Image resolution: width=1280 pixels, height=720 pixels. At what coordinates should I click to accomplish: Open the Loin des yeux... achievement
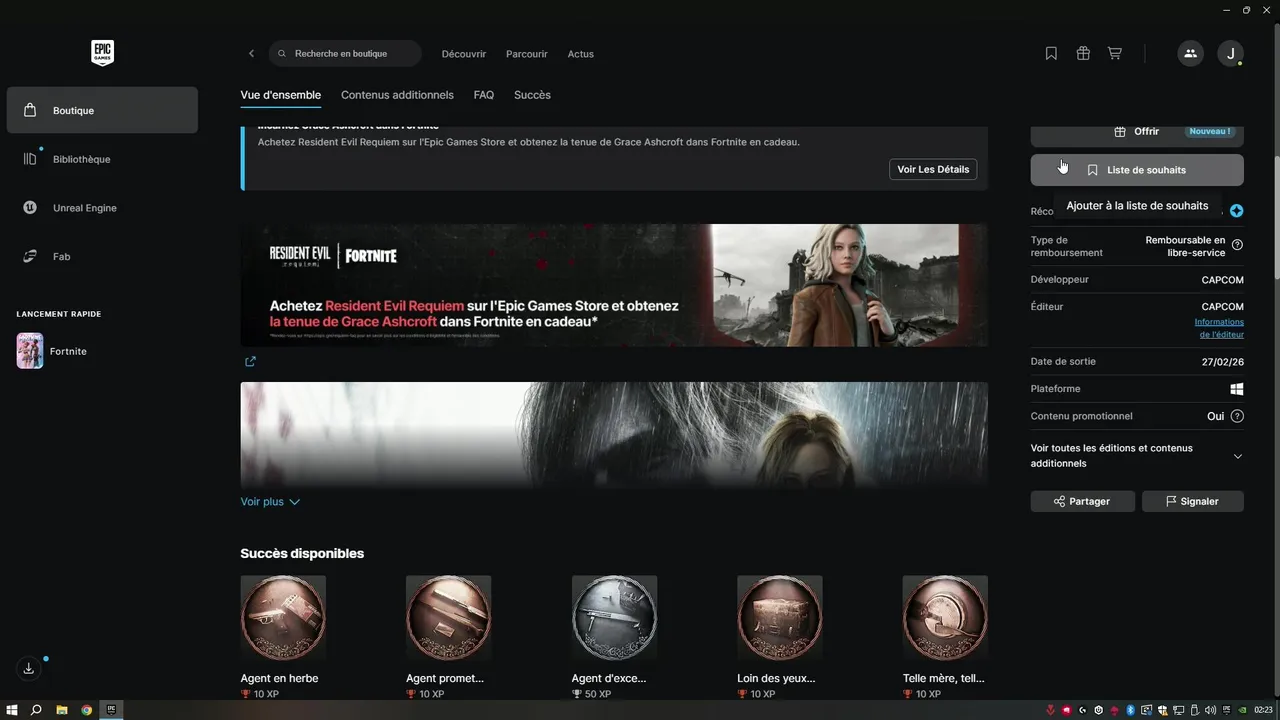click(779, 637)
